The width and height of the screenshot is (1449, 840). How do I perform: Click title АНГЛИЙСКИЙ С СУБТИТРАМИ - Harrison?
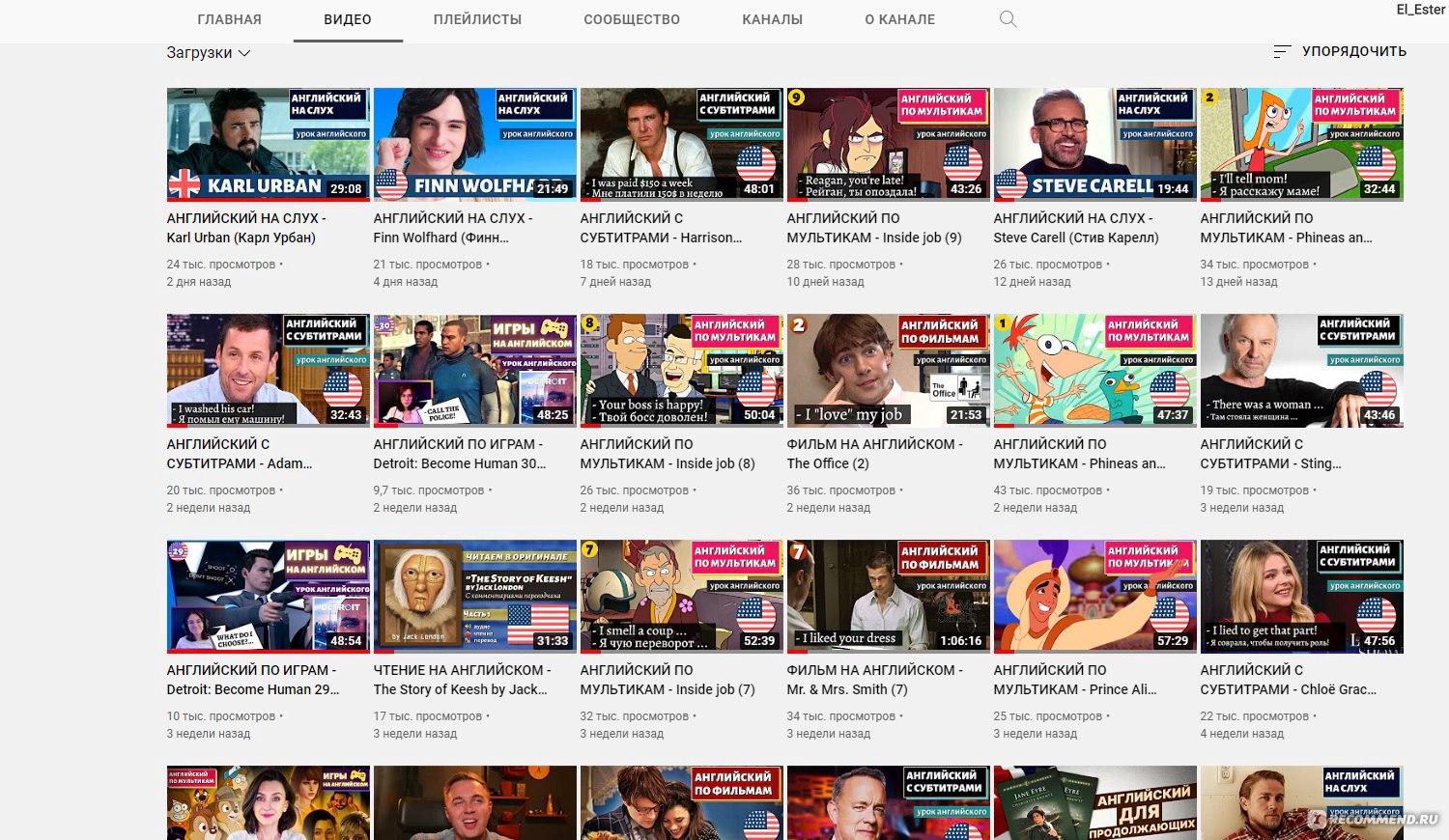(661, 228)
